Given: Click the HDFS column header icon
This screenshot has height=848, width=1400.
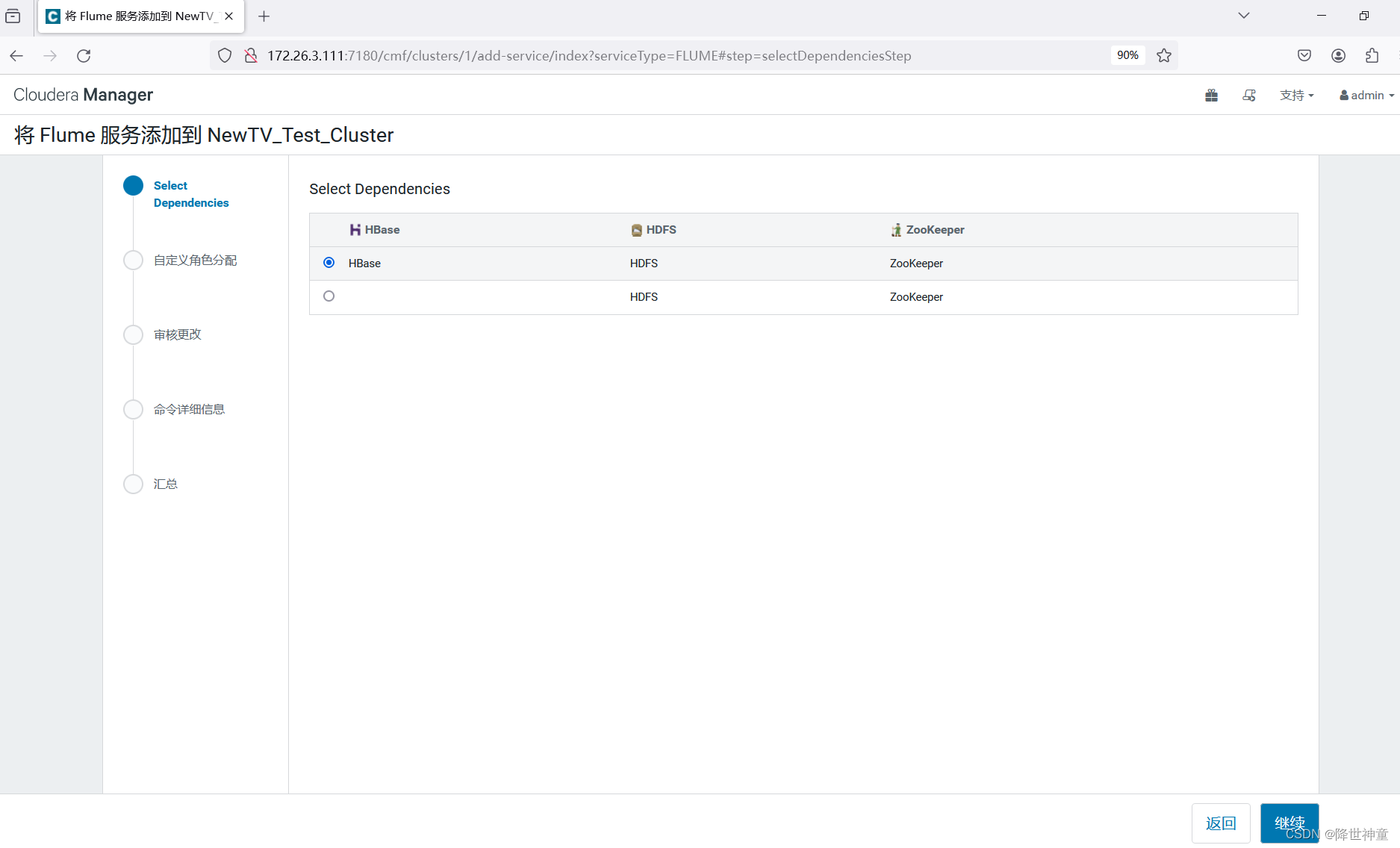Looking at the screenshot, I should (636, 230).
